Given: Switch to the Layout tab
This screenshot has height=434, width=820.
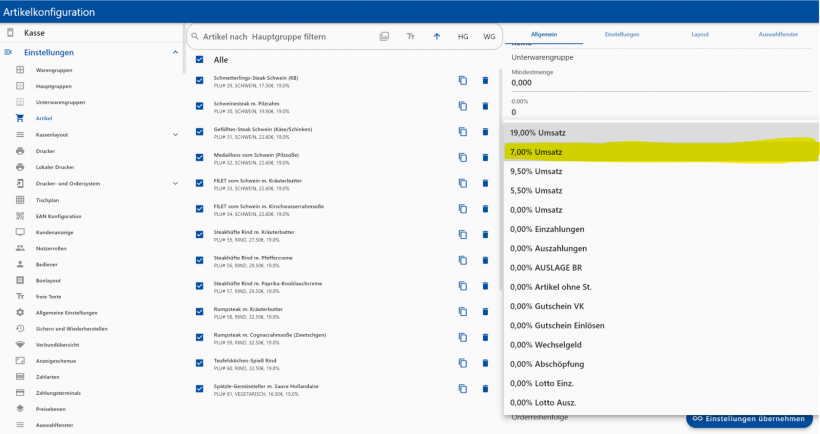Looking at the screenshot, I should 700,35.
